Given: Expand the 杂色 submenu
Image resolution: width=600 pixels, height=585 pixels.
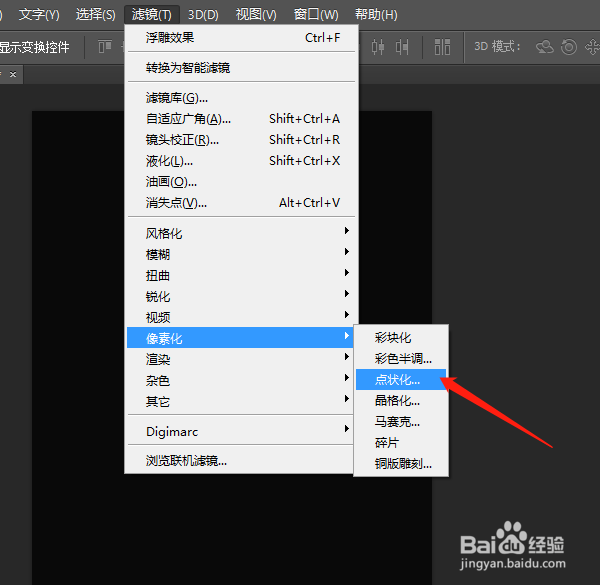Looking at the screenshot, I should [240, 380].
